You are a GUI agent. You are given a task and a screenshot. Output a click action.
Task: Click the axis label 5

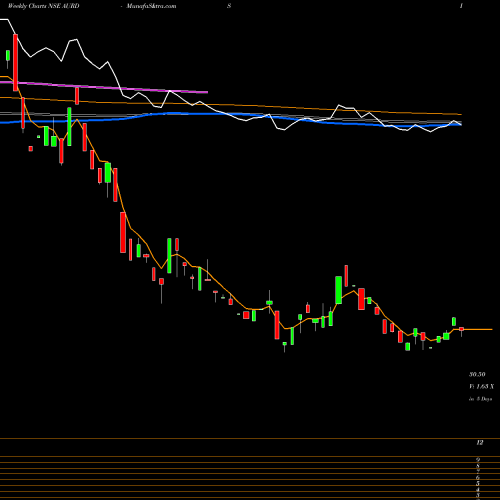coord(478,484)
